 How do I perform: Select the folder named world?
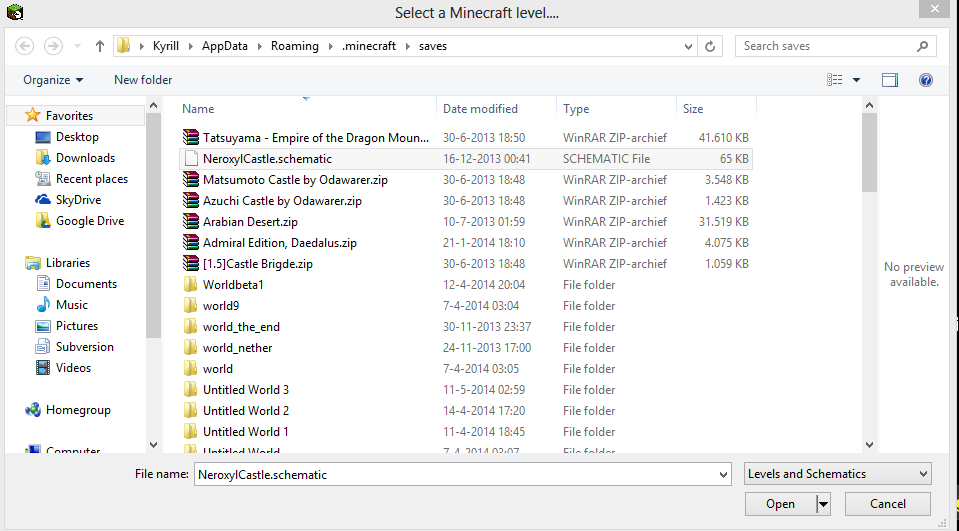218,369
